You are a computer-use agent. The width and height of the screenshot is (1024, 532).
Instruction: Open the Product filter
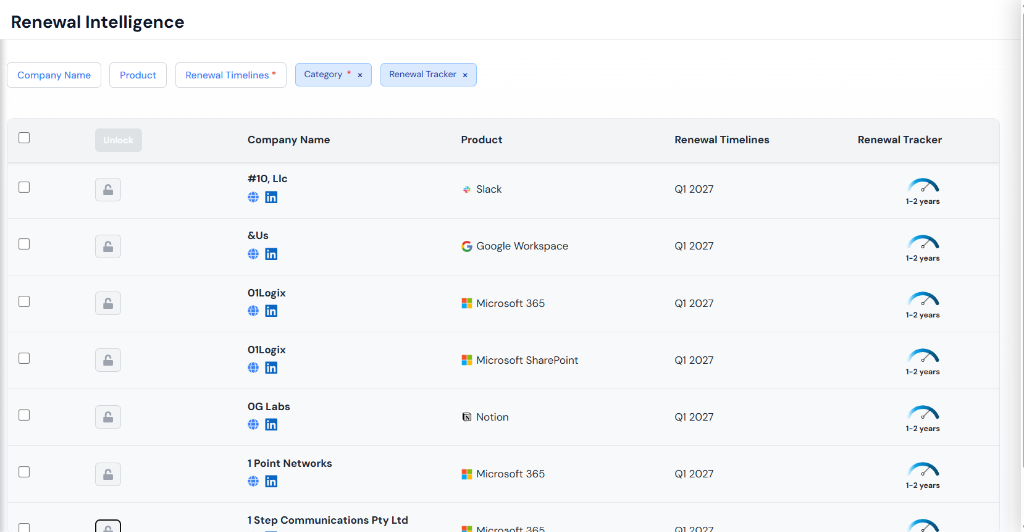[138, 75]
